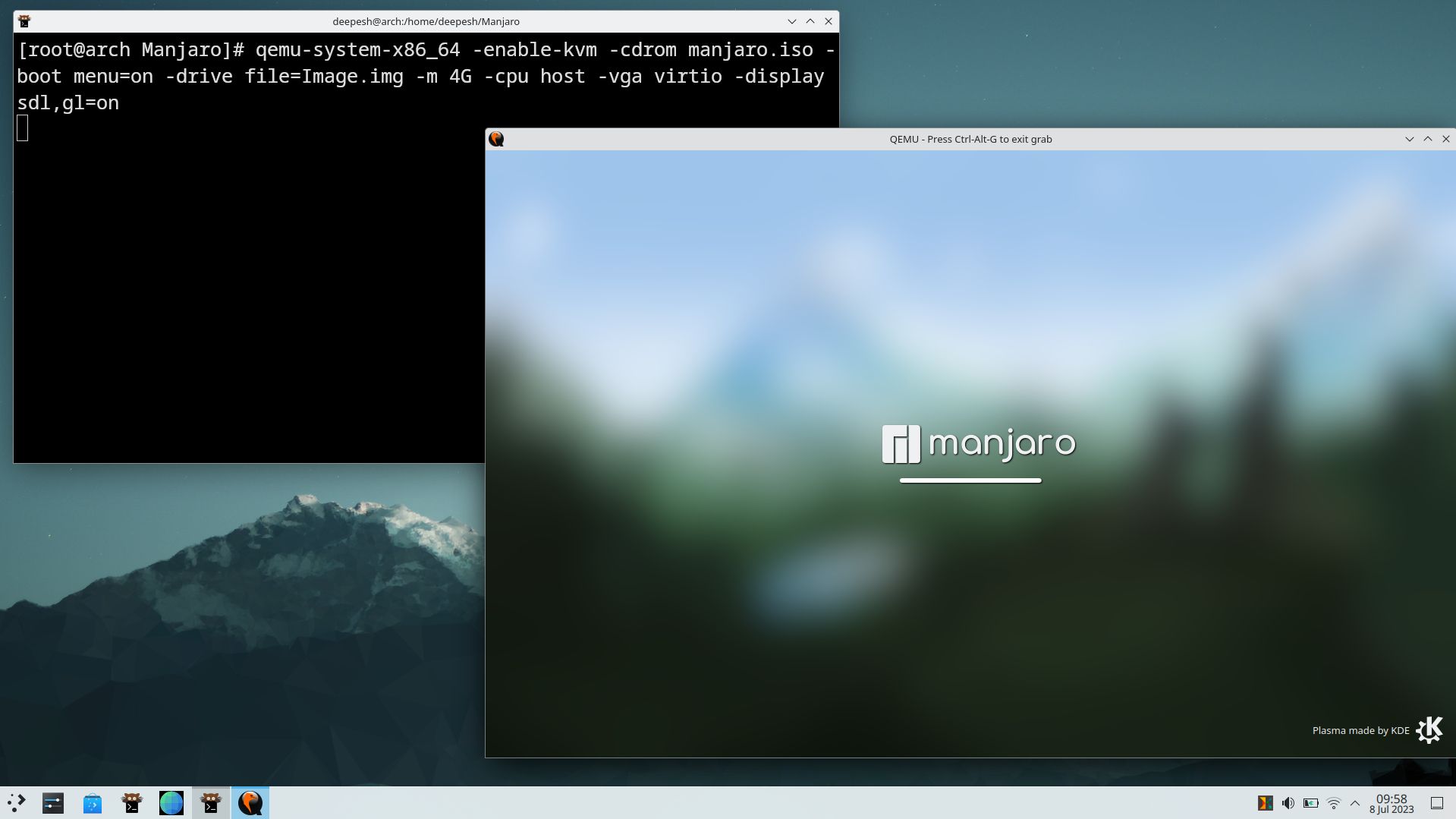Viewport: 1456px width, 819px height.
Task: Open System Settings from the taskbar
Action: coord(52,802)
